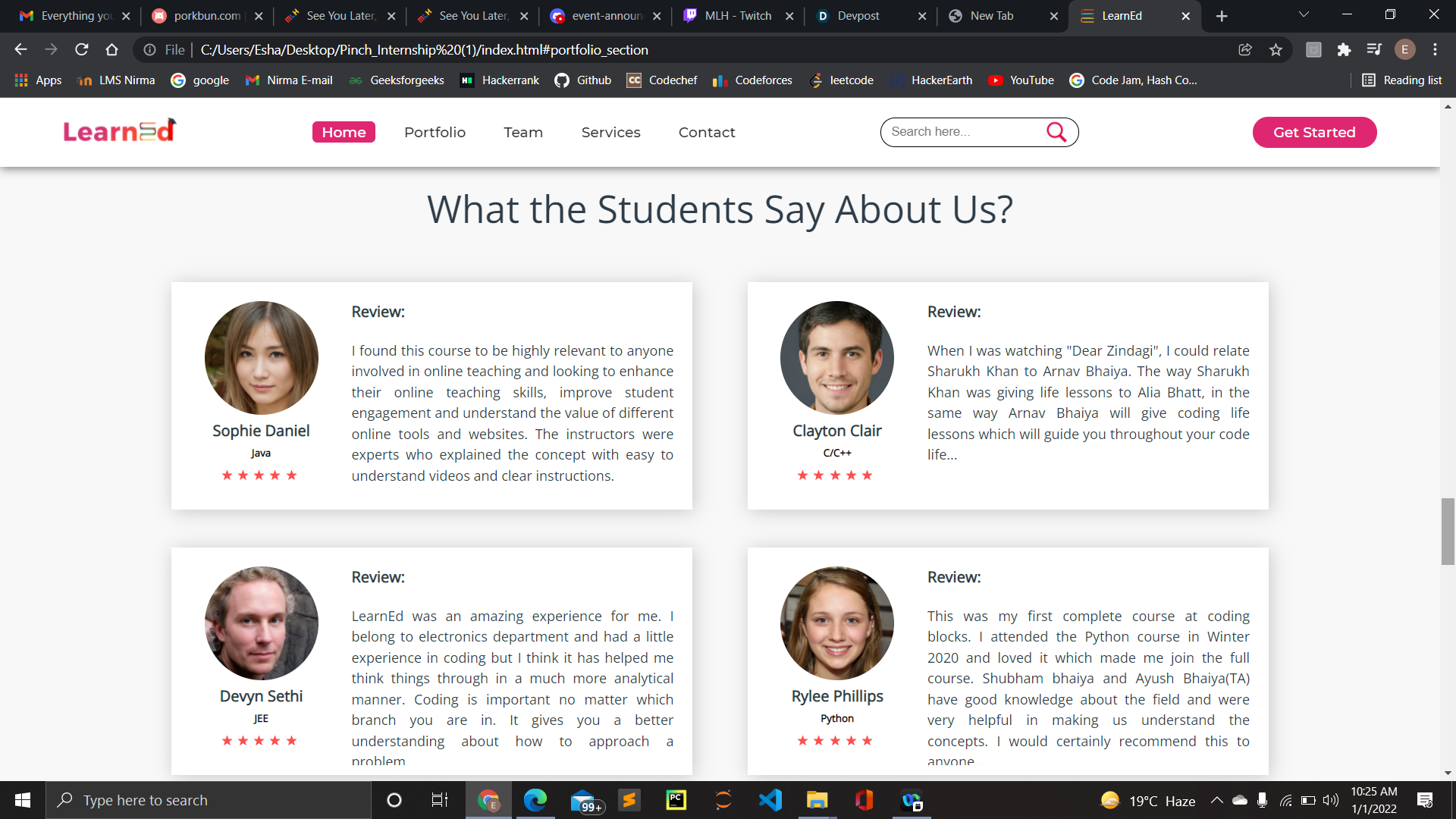This screenshot has width=1456, height=819.
Task: Open Visual Studio Code from taskbar
Action: (x=770, y=800)
